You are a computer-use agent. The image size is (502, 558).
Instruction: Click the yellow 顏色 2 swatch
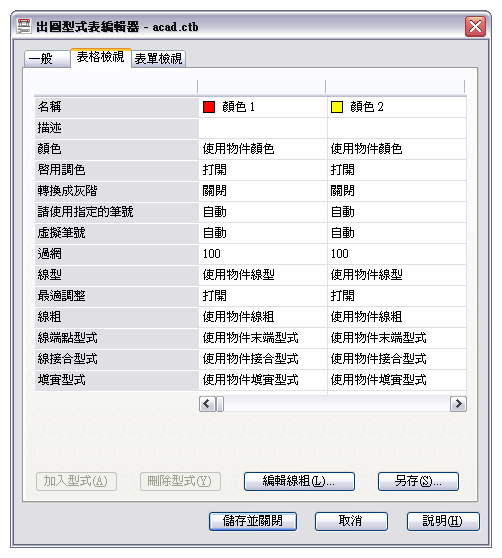click(337, 107)
